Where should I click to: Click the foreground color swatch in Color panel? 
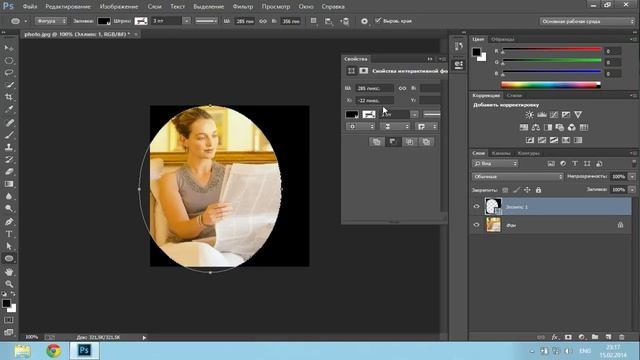click(476, 52)
